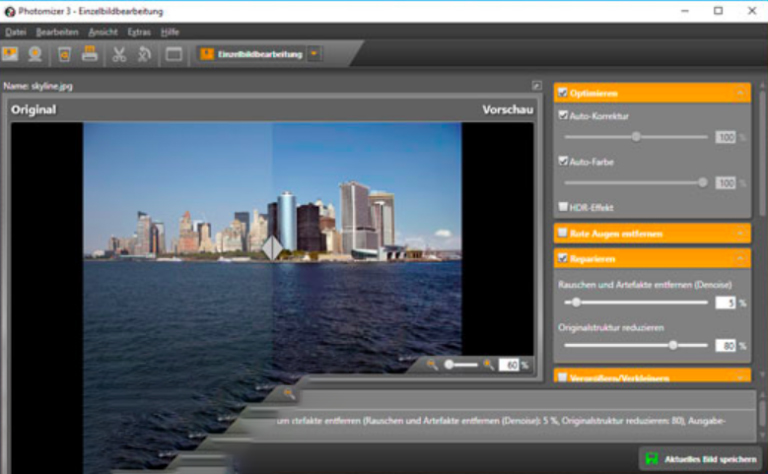Click the 60 % zoom input field
The width and height of the screenshot is (768, 474).
pyautogui.click(x=508, y=365)
